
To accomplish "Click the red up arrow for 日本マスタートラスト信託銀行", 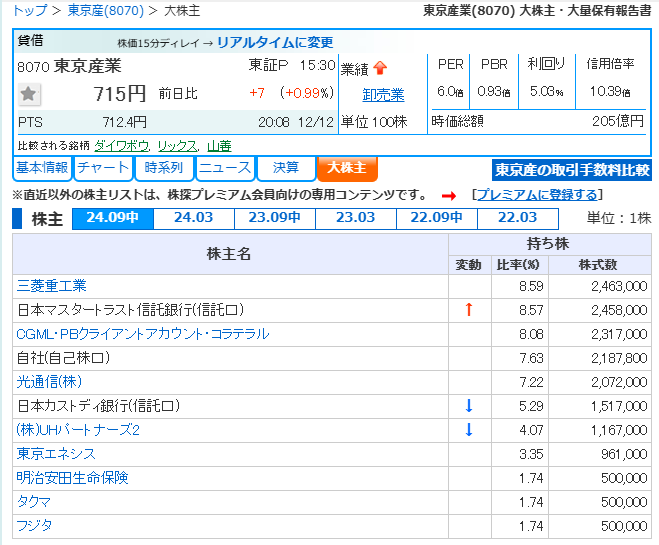I will pyautogui.click(x=469, y=310).
